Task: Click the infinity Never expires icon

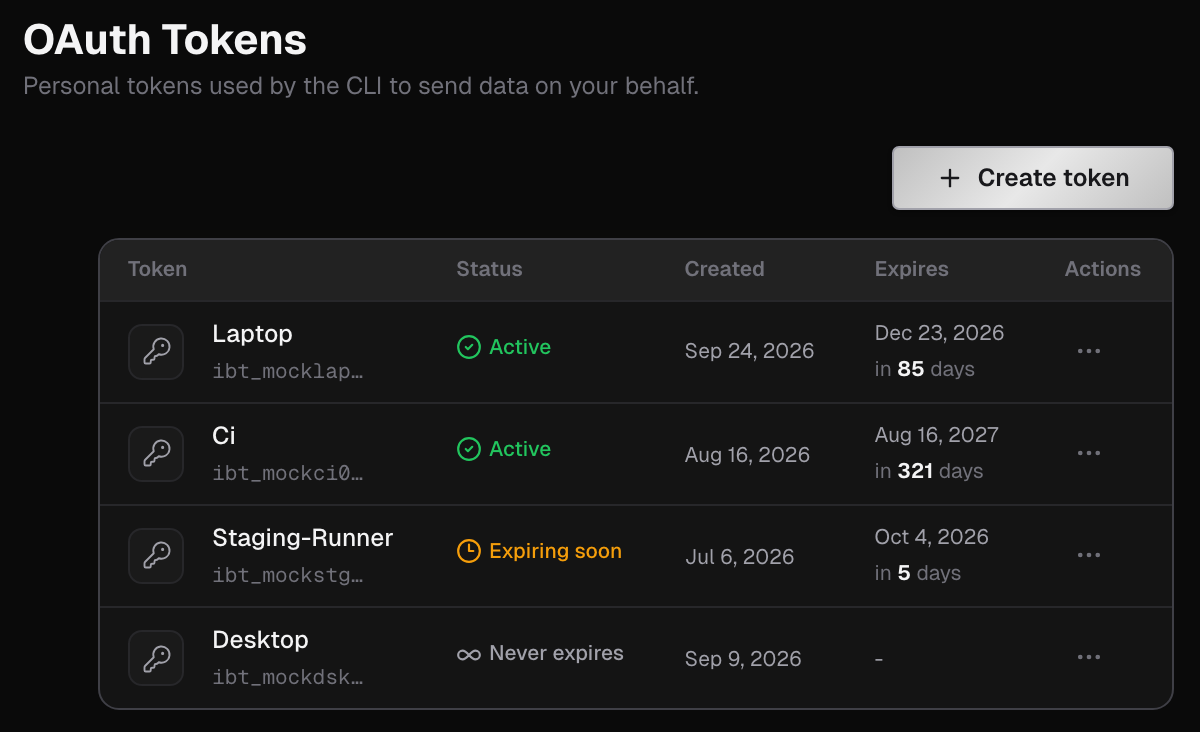Action: 468,654
